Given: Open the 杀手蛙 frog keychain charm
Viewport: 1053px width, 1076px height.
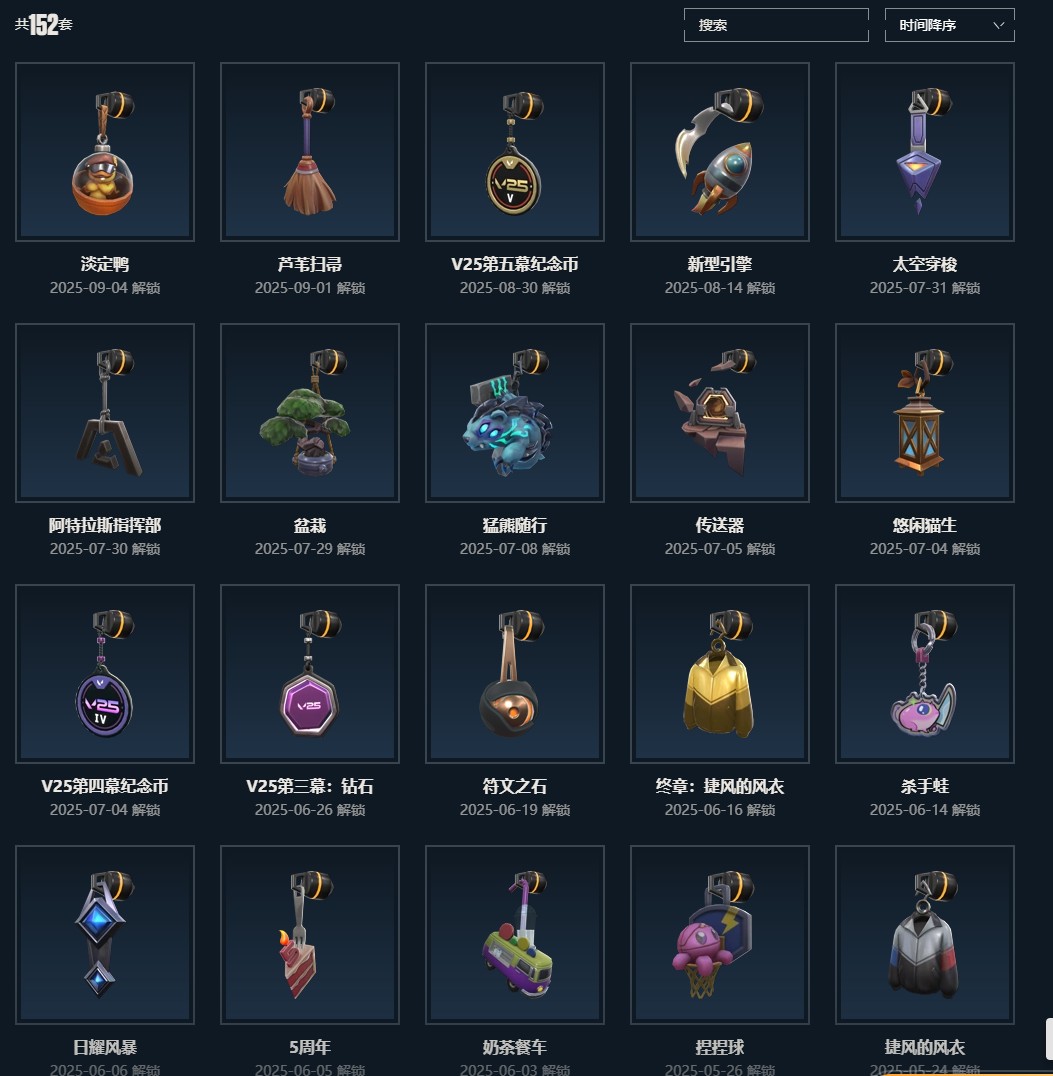Looking at the screenshot, I should tap(925, 674).
